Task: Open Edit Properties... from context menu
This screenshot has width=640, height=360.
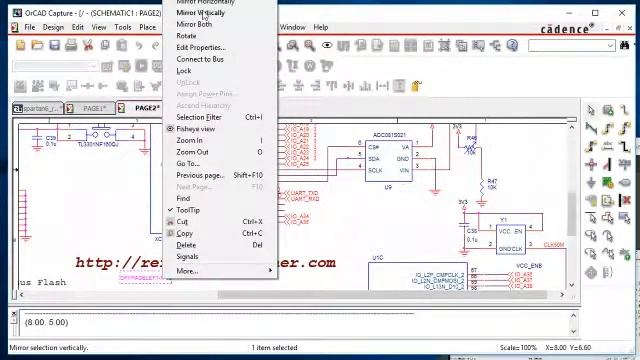Action: click(201, 47)
